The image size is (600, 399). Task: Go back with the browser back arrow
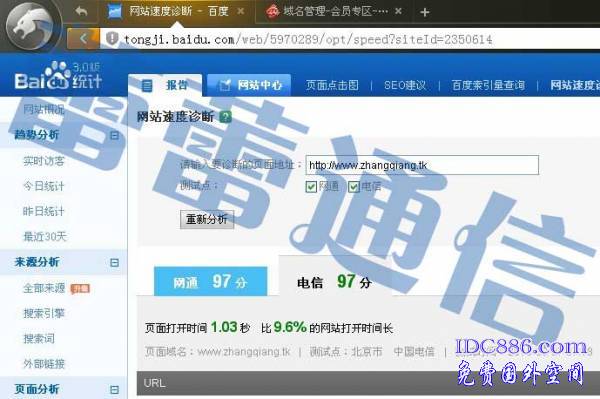tap(83, 38)
